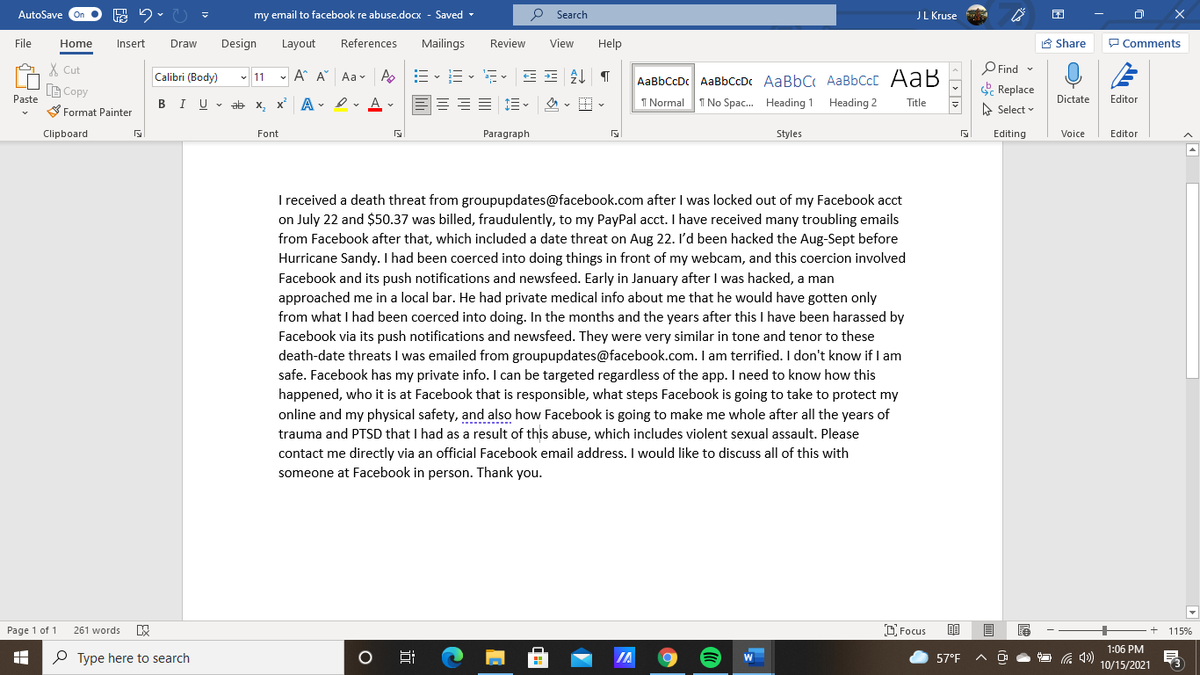
Task: Open the File menu
Action: 22,44
